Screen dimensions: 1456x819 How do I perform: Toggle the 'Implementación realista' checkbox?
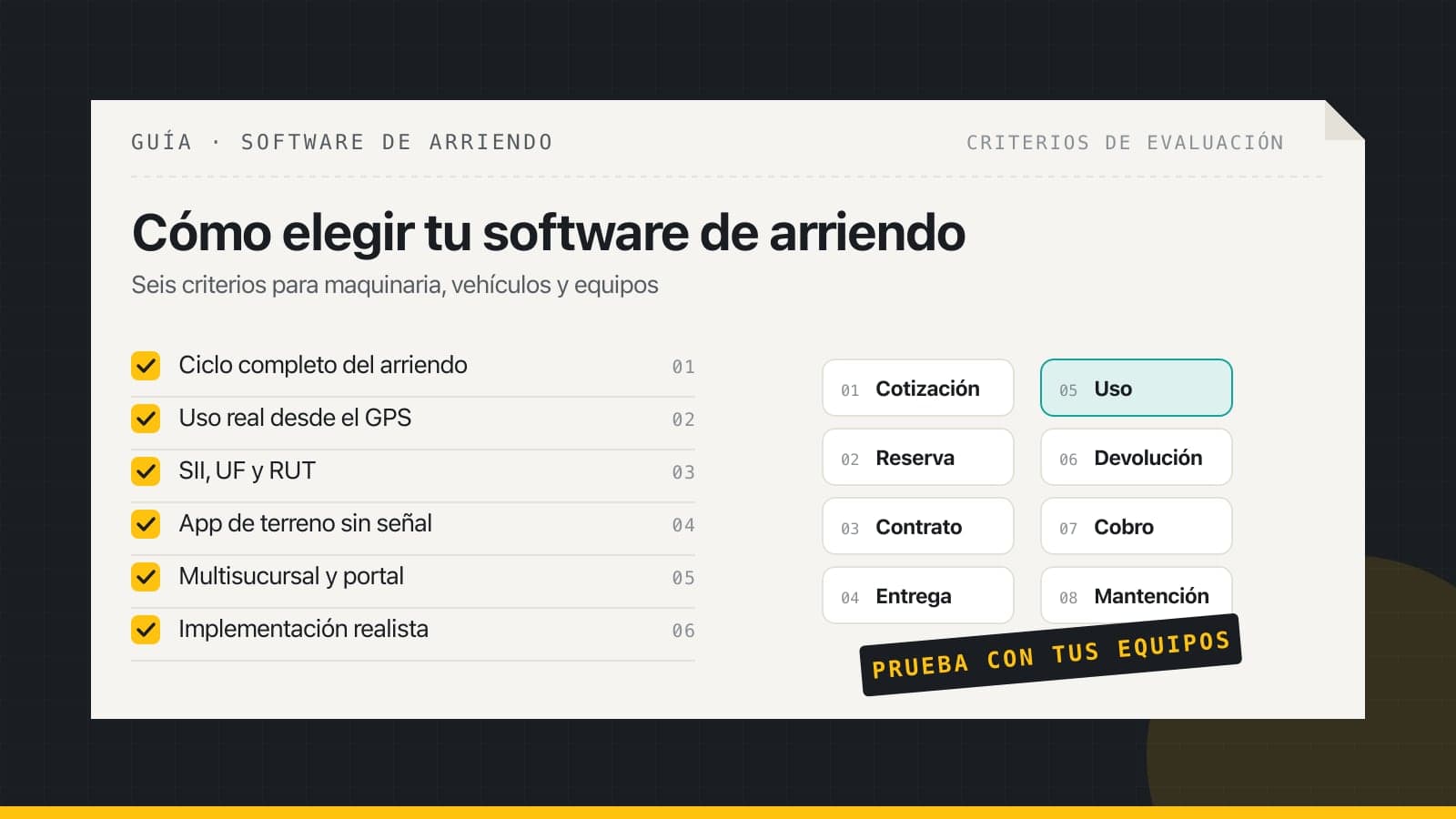[146, 630]
